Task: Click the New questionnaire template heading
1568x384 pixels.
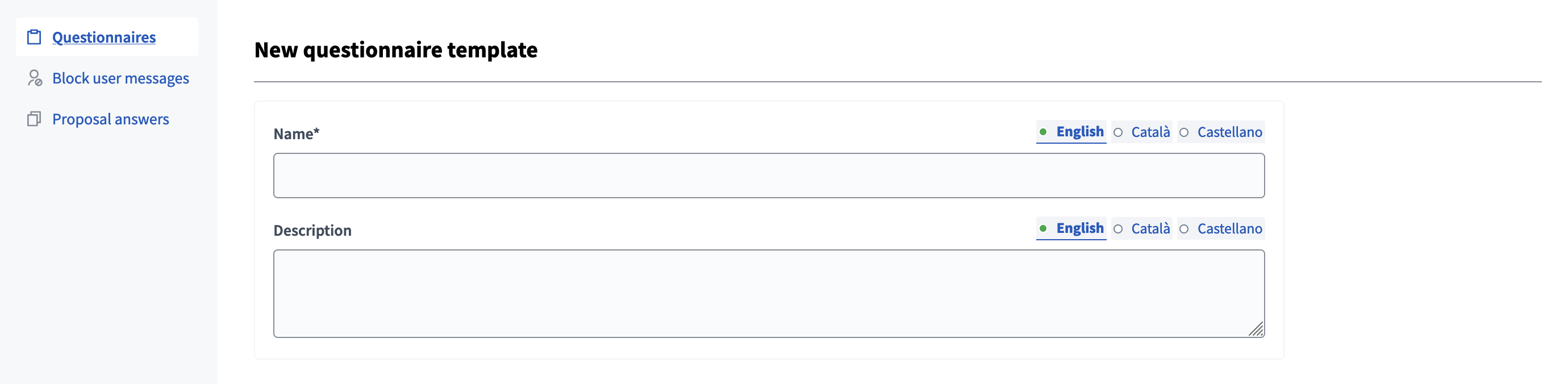Action: pyautogui.click(x=395, y=51)
